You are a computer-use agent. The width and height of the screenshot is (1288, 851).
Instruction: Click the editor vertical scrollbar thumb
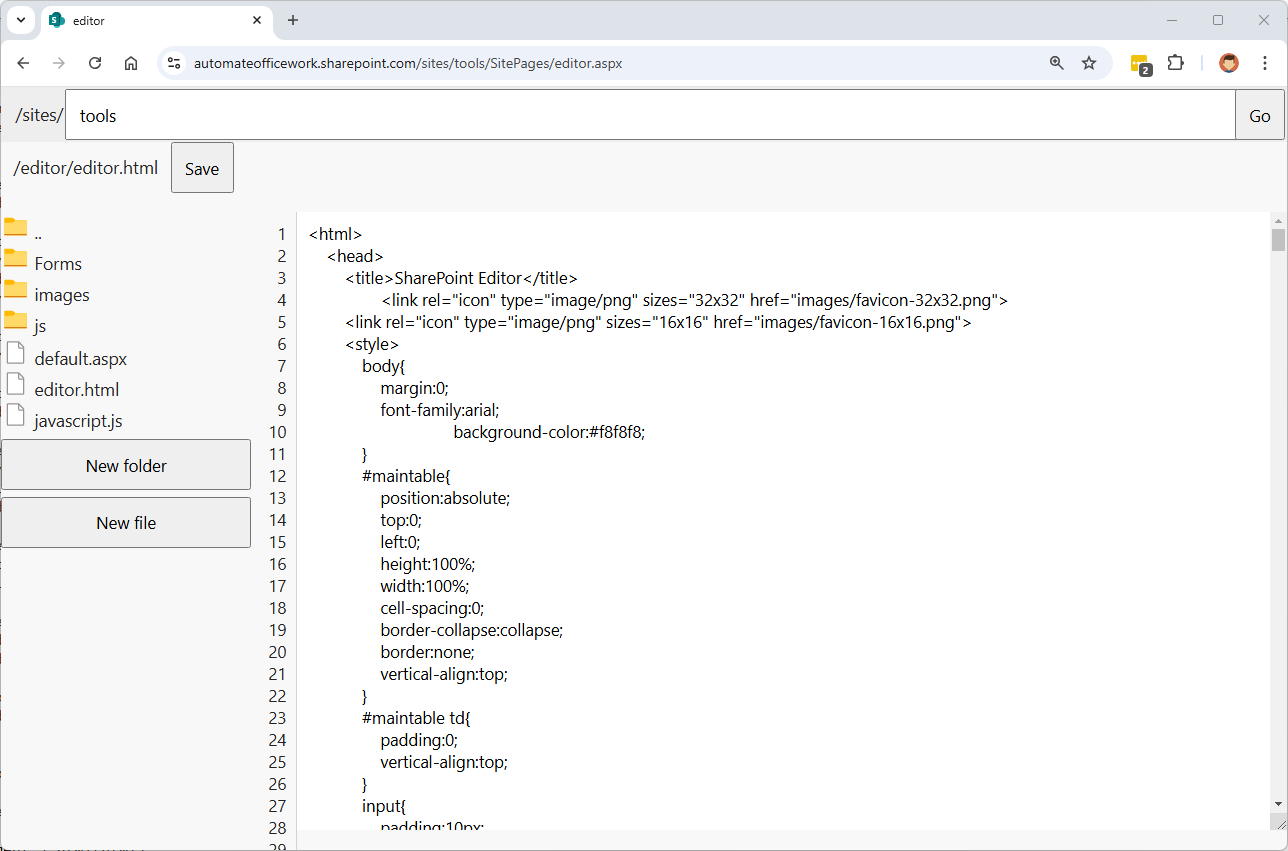tap(1278, 240)
